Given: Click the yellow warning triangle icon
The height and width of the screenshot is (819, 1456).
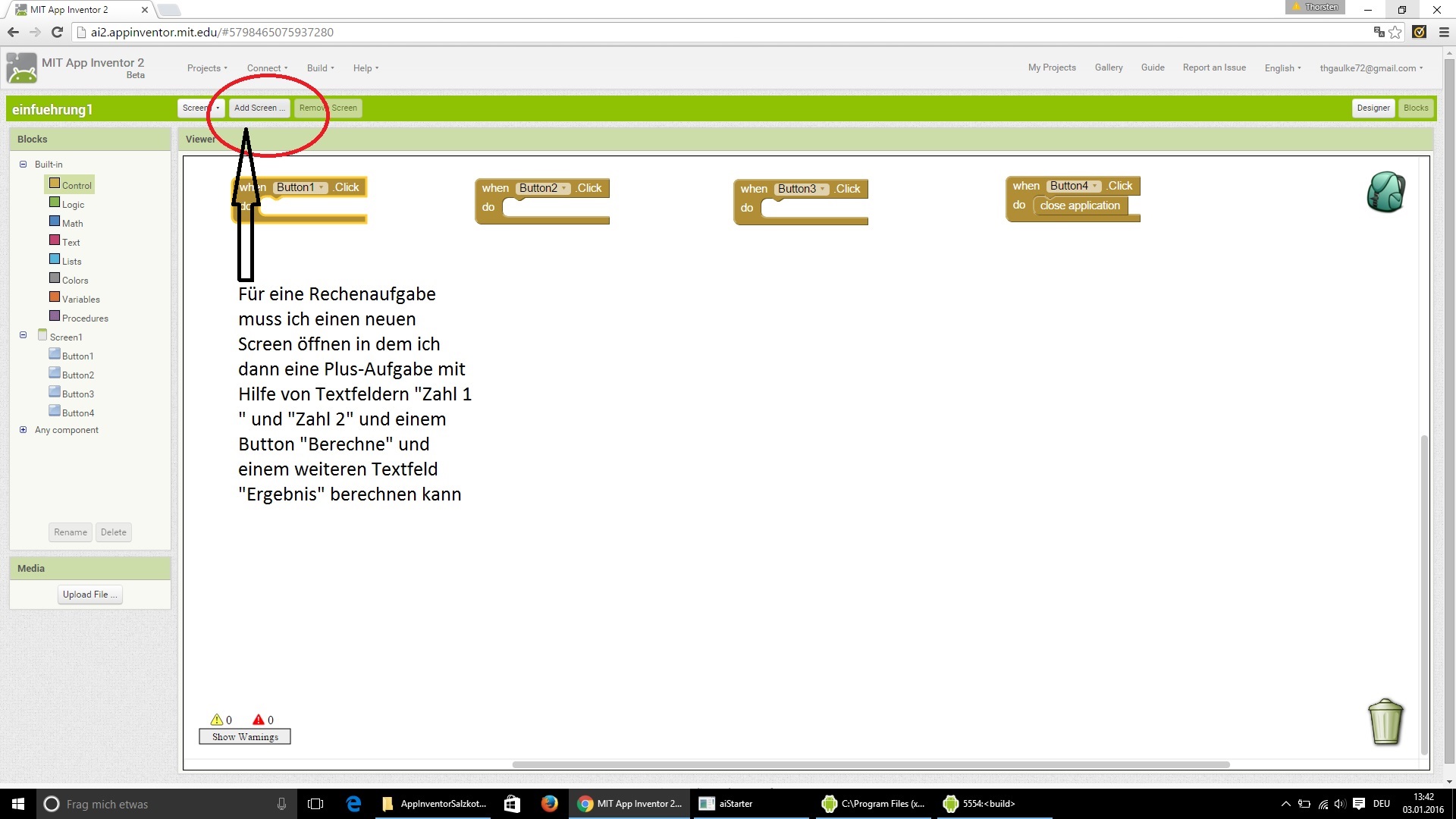Looking at the screenshot, I should pos(217,720).
